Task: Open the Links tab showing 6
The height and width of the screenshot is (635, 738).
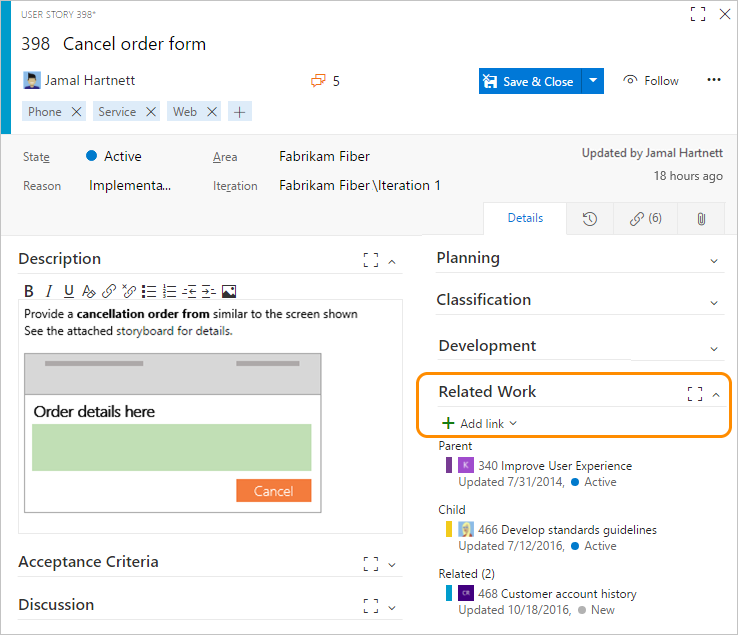Action: 645,218
